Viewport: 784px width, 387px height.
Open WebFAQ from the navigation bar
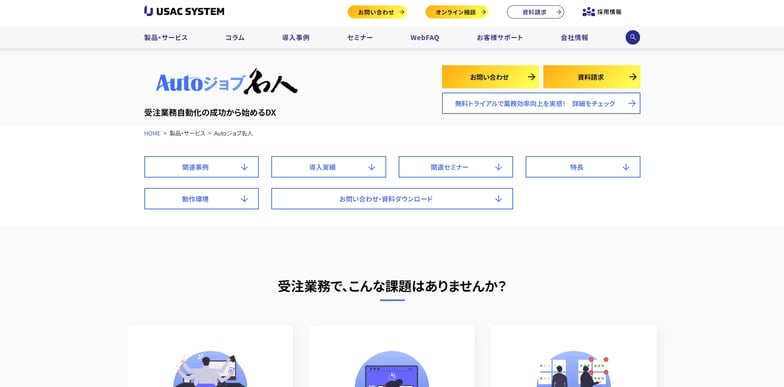click(424, 38)
